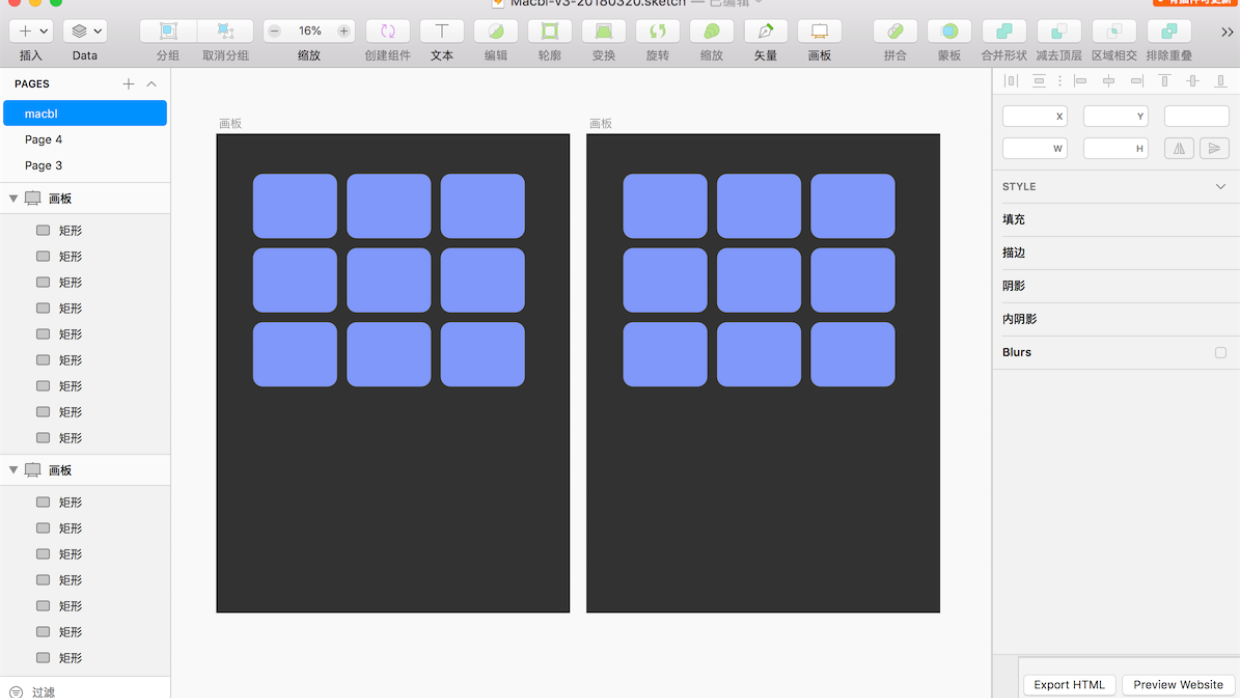Click the 取消分组 (Ungroup) toolbar icon

225,31
